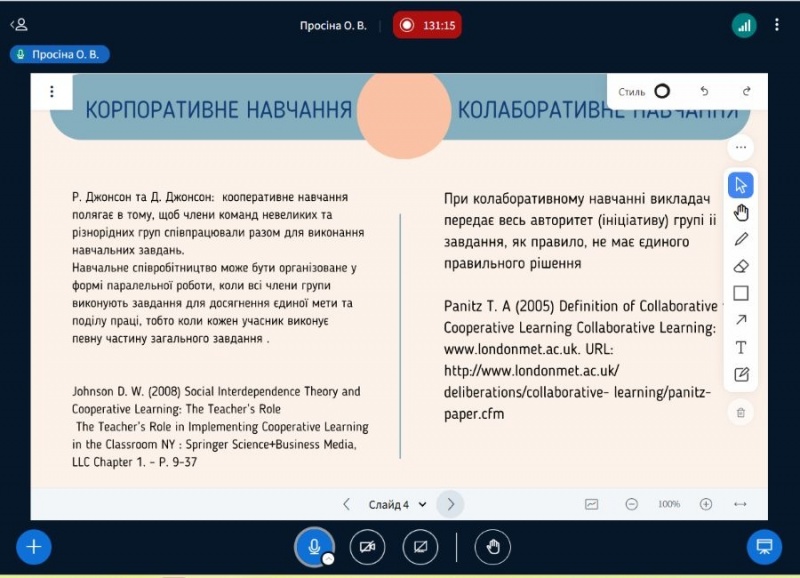Expand audio device options chevron on microphone
The width and height of the screenshot is (800, 578).
(327, 559)
